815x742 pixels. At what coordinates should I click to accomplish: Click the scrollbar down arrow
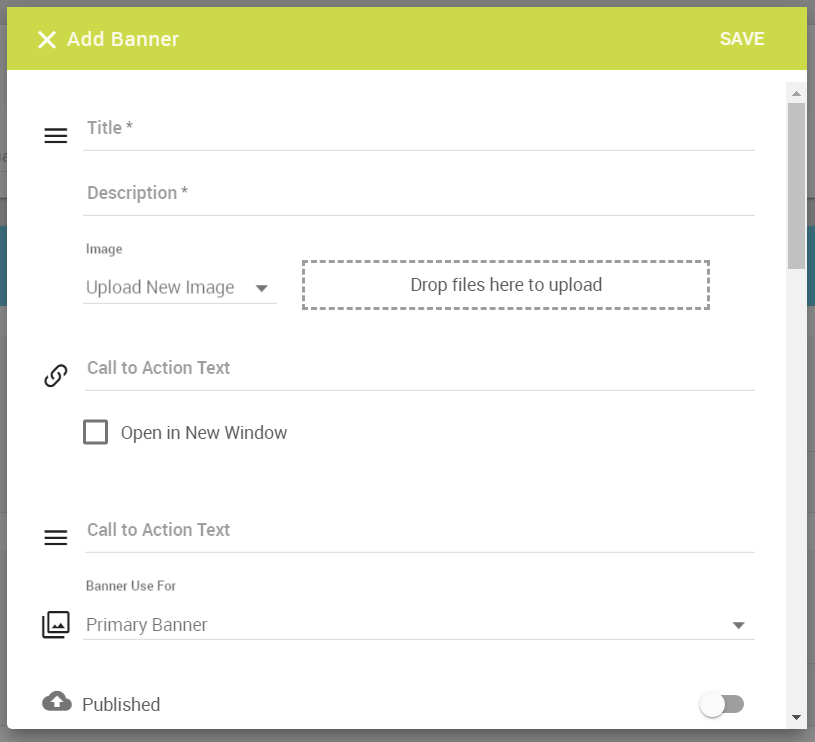point(796,717)
